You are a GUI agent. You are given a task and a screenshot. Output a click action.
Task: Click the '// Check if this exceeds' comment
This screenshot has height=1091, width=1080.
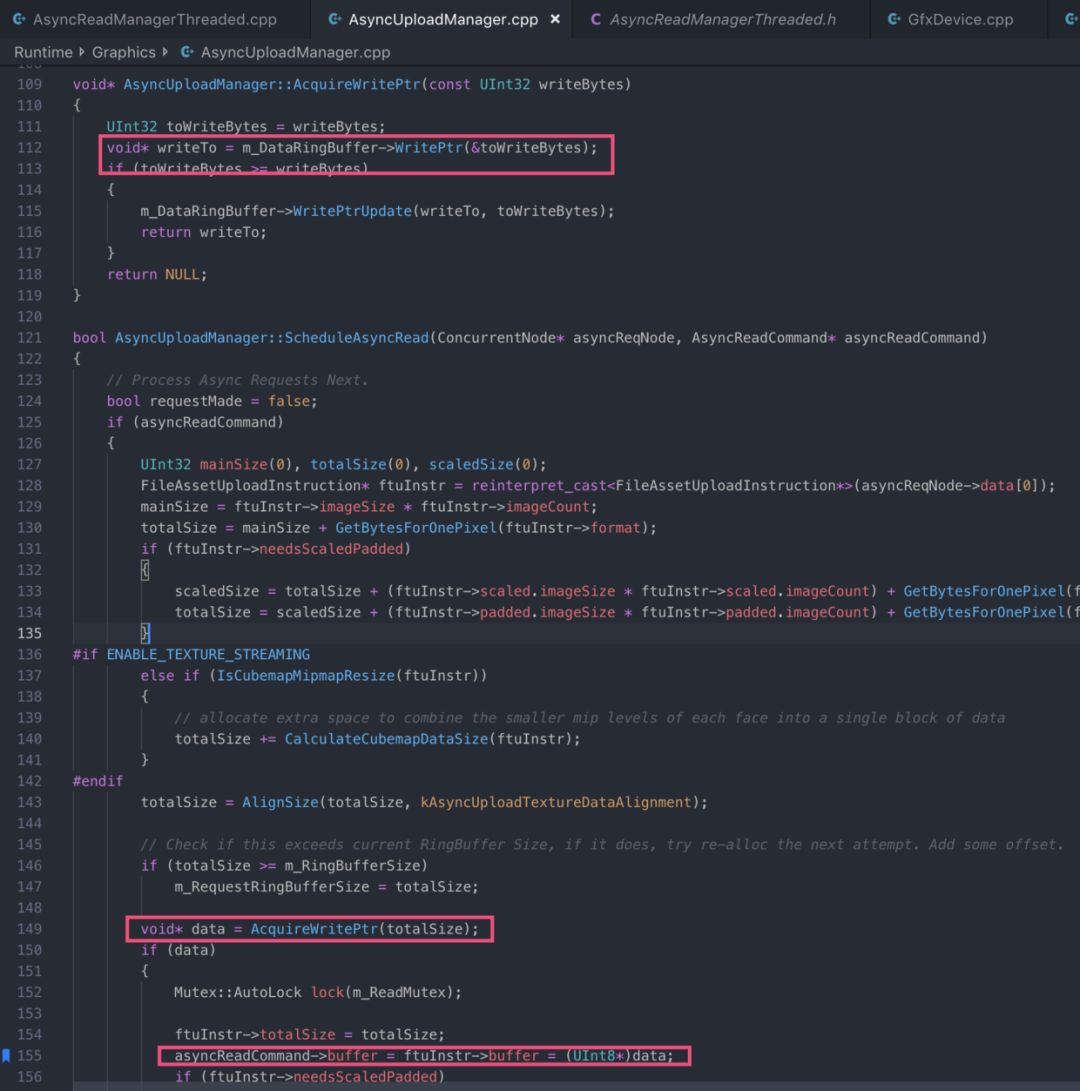(602, 844)
